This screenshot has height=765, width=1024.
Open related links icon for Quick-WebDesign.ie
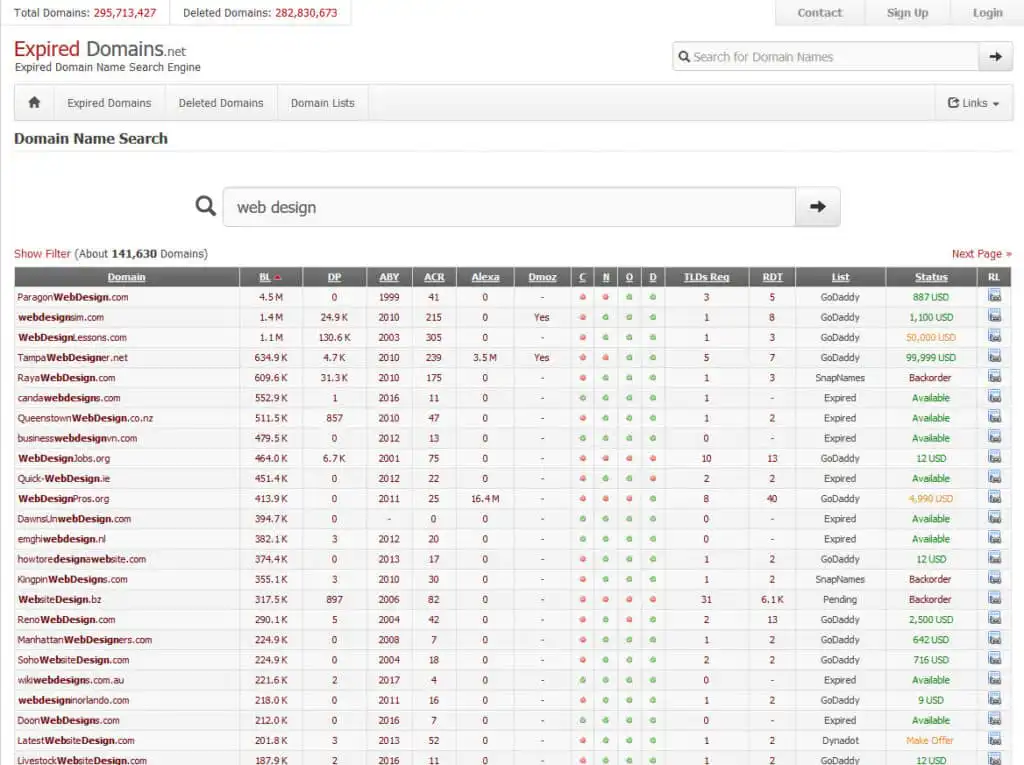(994, 478)
